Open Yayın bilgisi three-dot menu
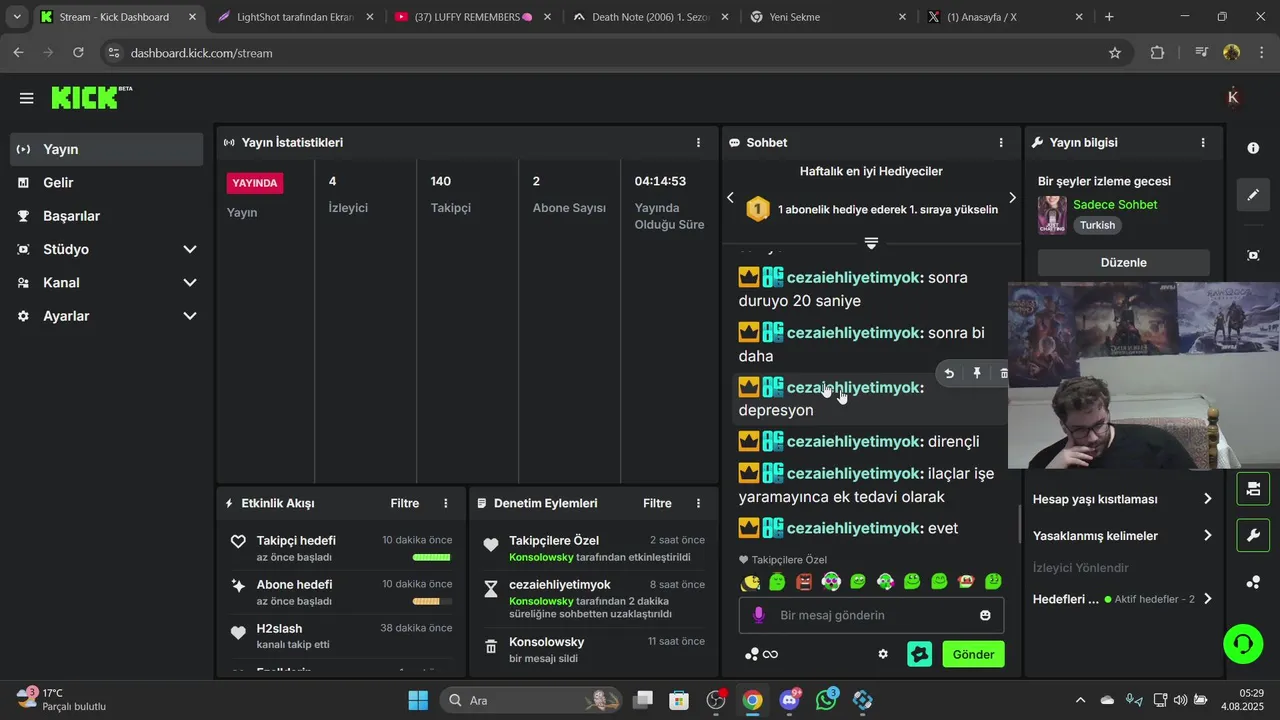The height and width of the screenshot is (720, 1280). (1203, 143)
